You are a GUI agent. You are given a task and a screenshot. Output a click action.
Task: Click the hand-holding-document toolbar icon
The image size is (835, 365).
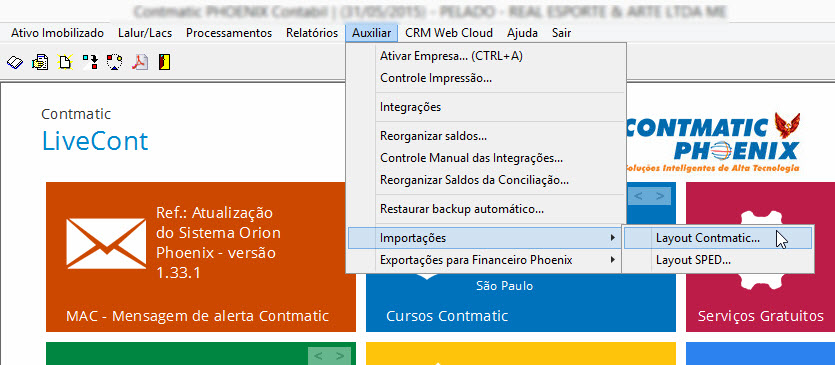[40, 62]
